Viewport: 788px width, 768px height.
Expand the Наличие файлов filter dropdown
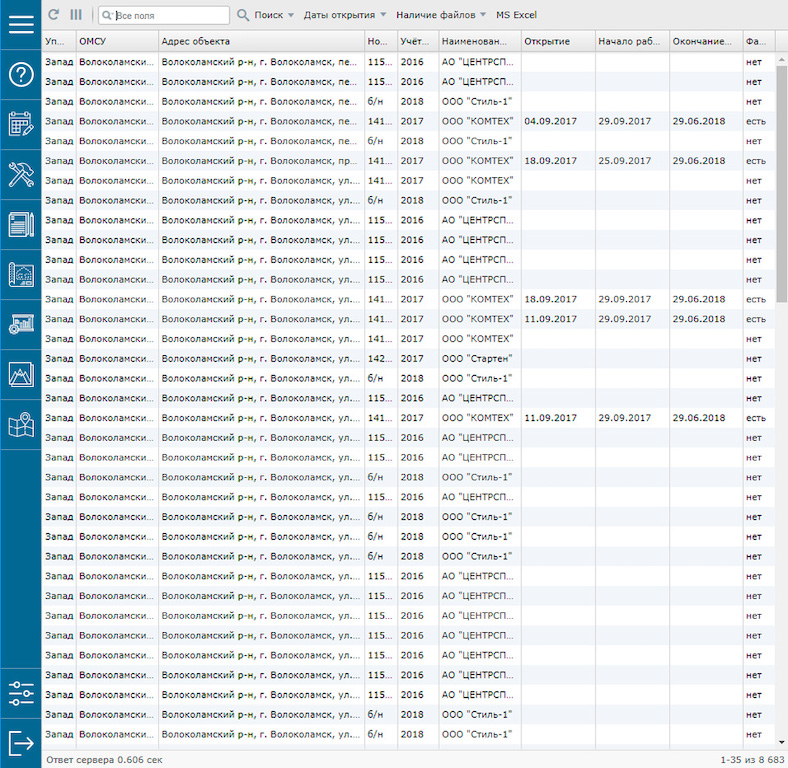click(441, 15)
